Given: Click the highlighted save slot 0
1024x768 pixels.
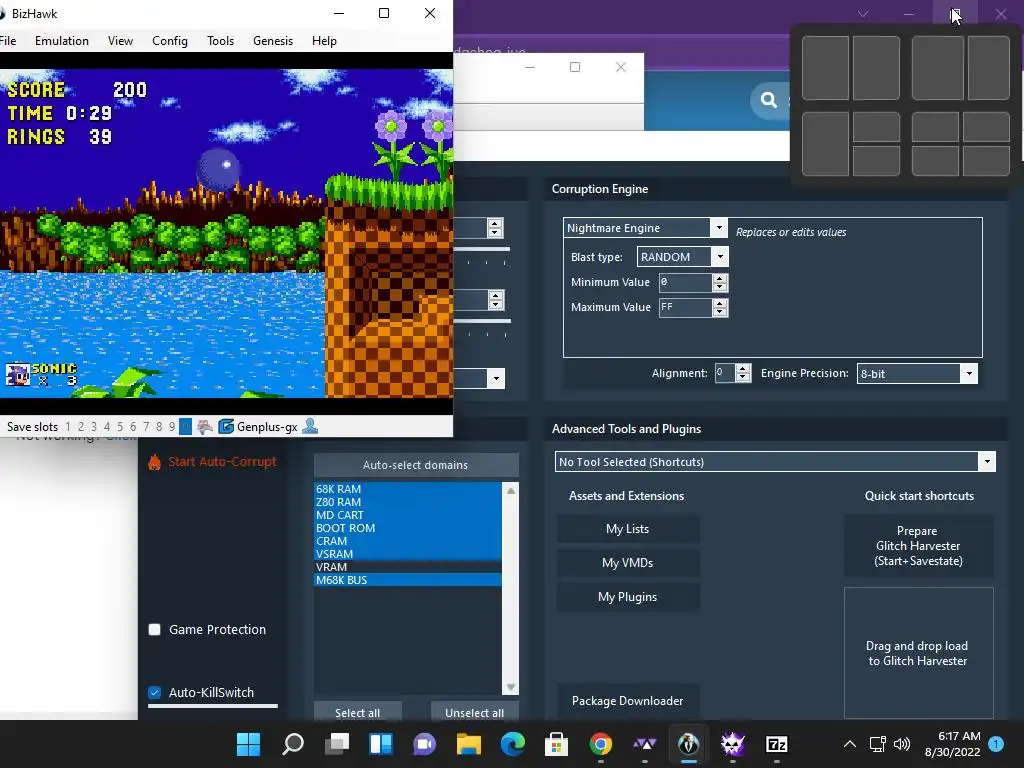Looking at the screenshot, I should (x=185, y=426).
